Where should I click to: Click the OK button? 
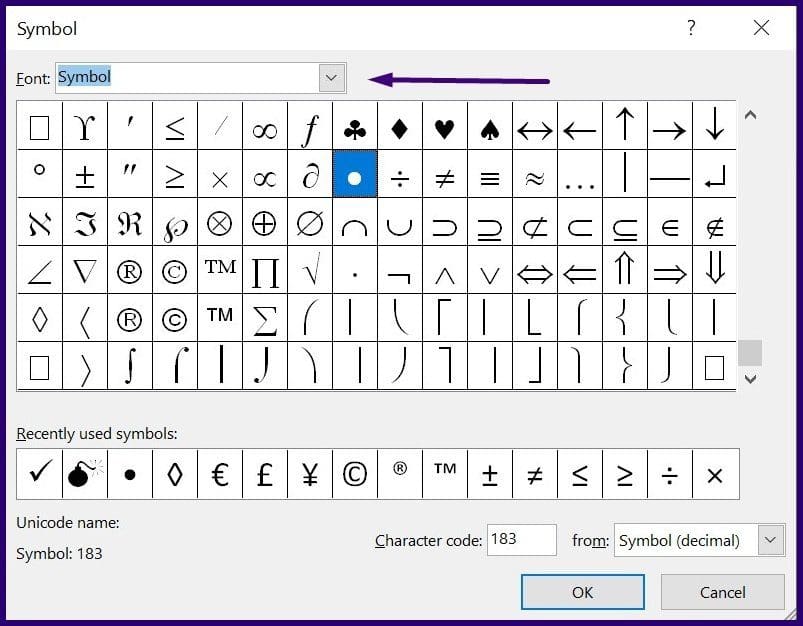582,592
